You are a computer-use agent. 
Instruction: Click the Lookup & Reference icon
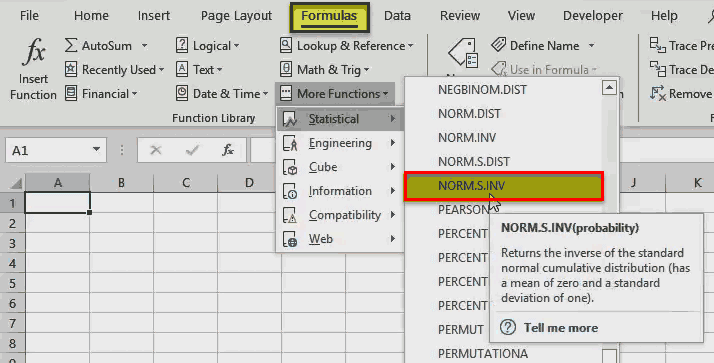point(286,46)
